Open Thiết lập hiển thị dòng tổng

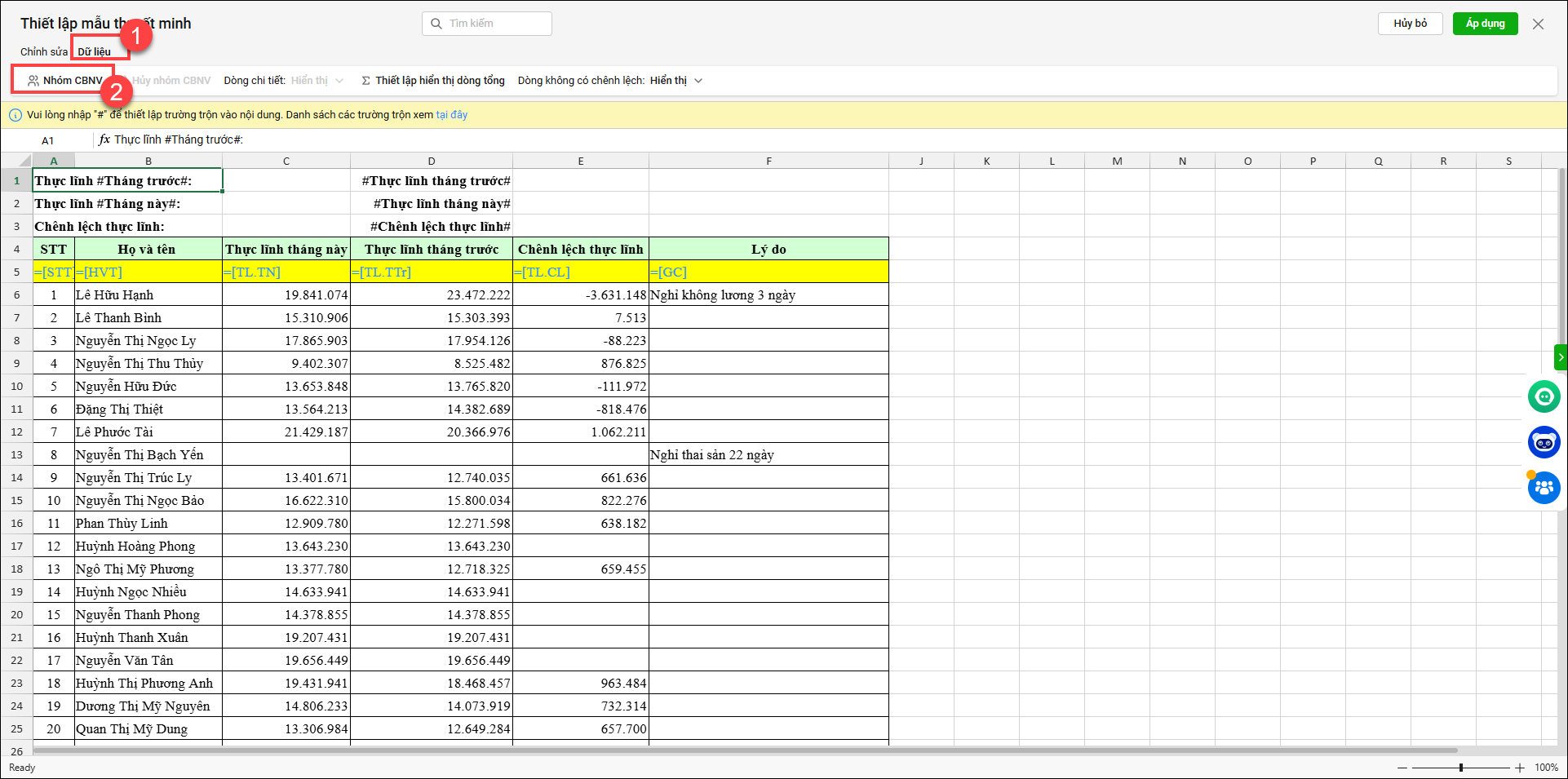tap(433, 81)
